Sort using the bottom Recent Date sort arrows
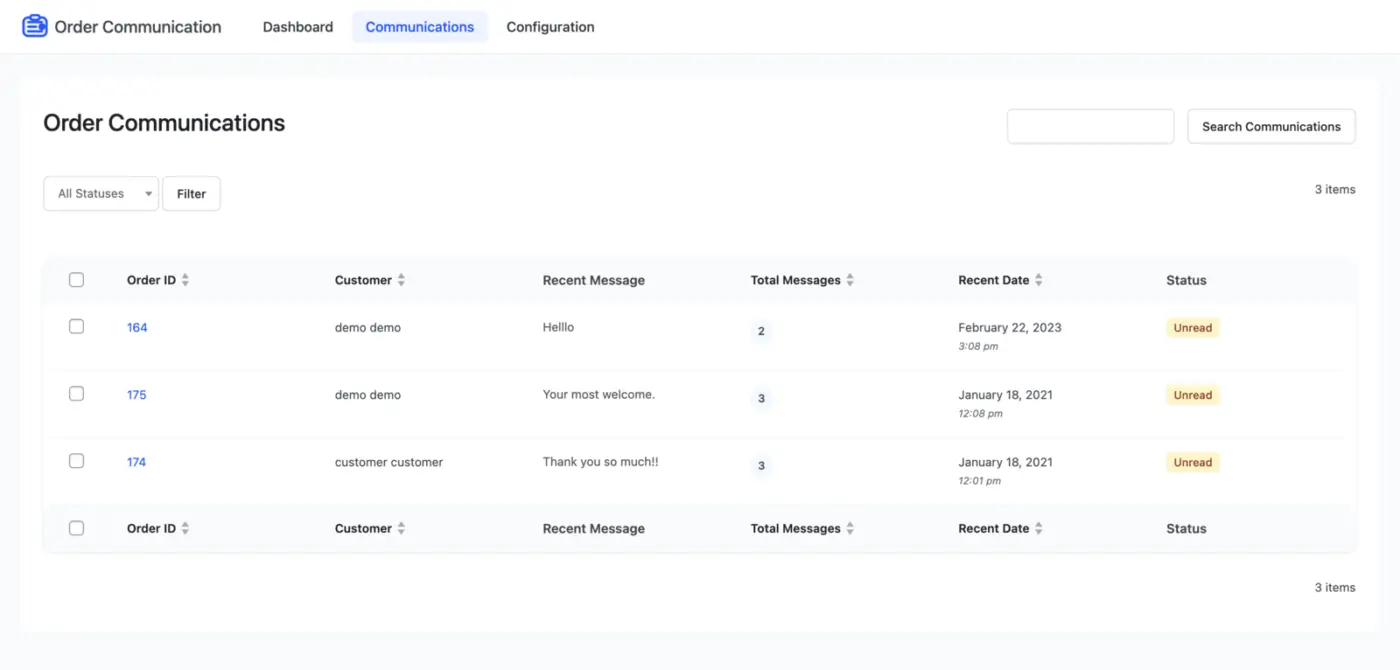Image resolution: width=1400 pixels, height=670 pixels. point(1037,528)
